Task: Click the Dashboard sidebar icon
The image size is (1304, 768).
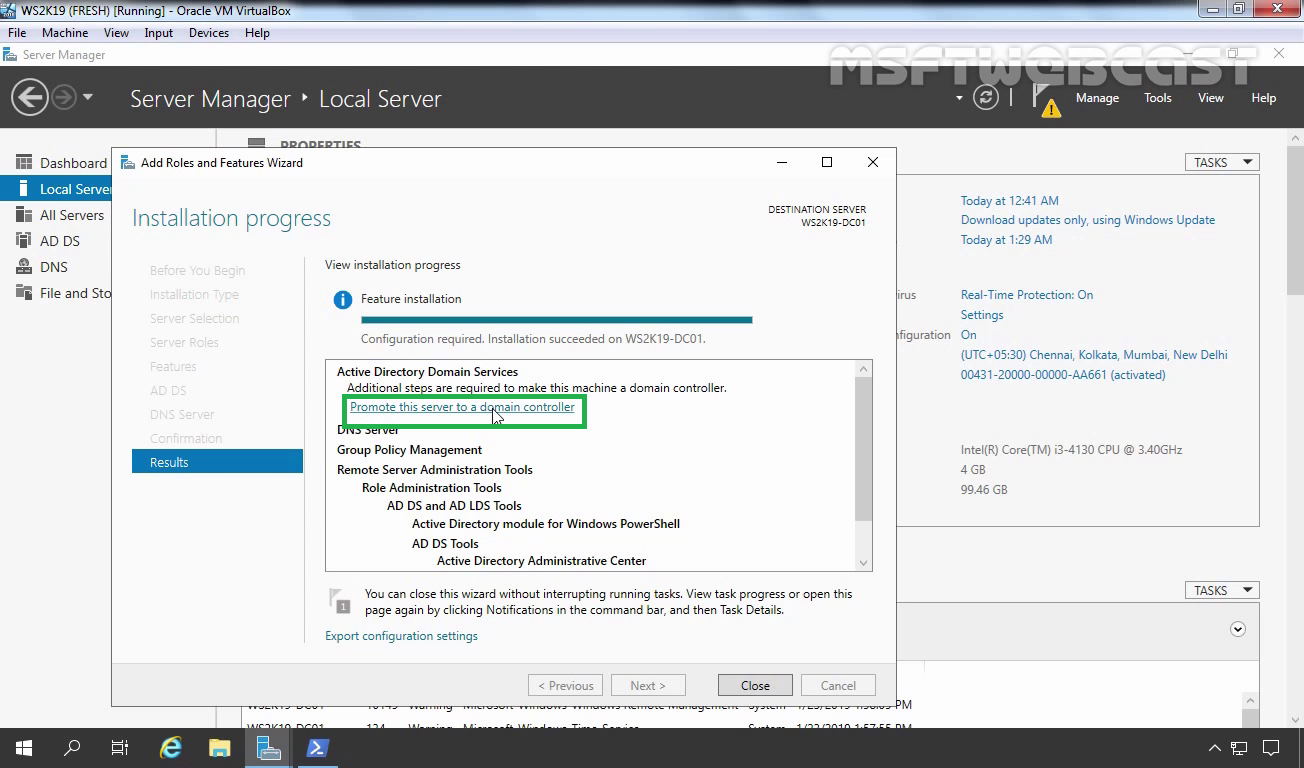Action: tap(23, 162)
